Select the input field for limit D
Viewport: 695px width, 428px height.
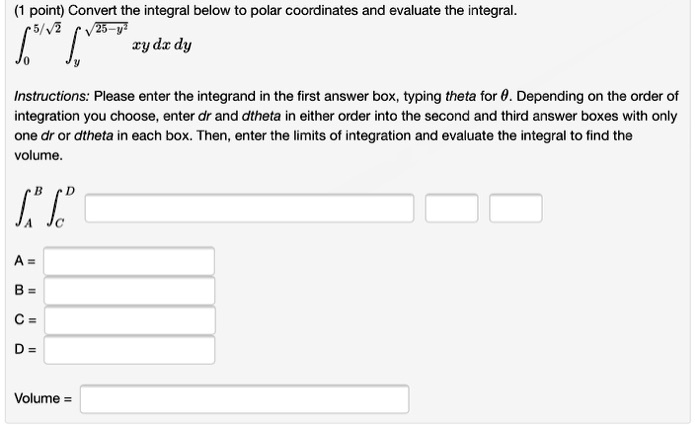(129, 350)
